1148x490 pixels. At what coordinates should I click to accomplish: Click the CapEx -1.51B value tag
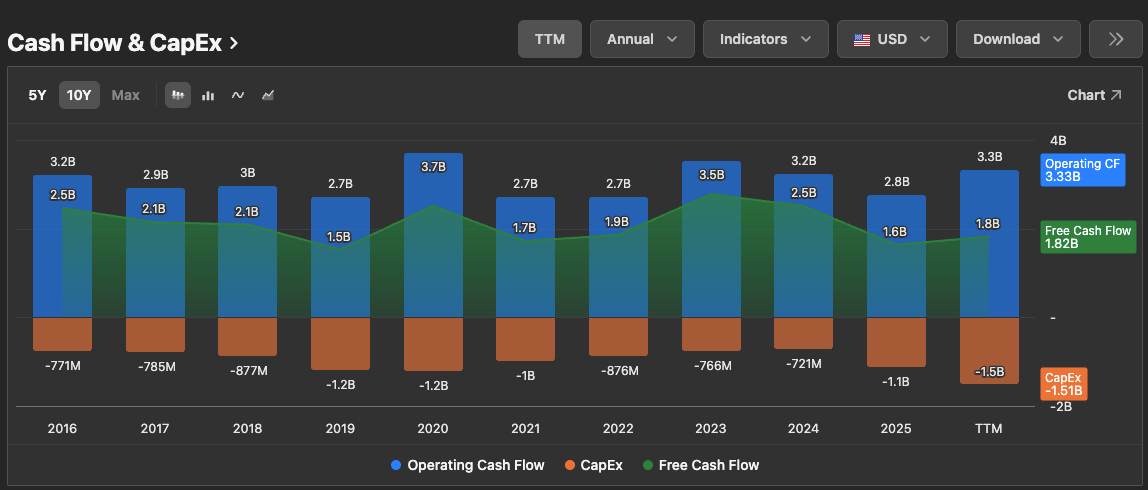click(1064, 384)
